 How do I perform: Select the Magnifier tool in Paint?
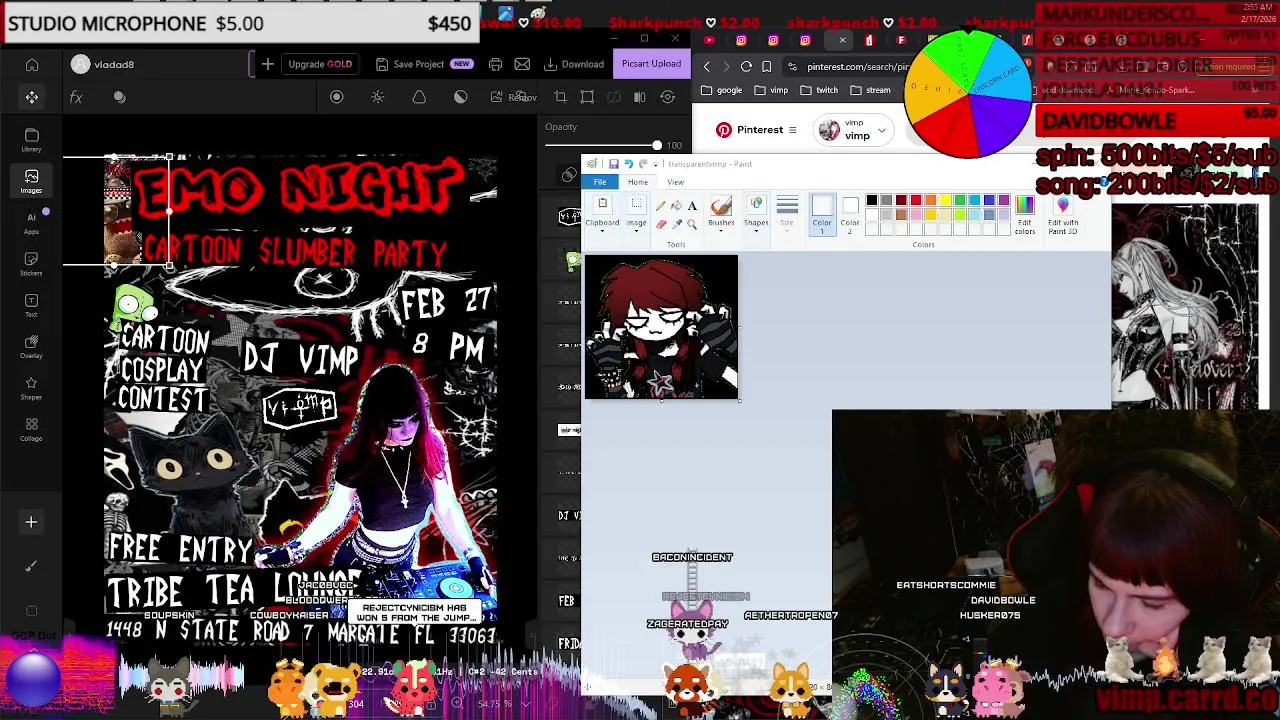point(692,225)
